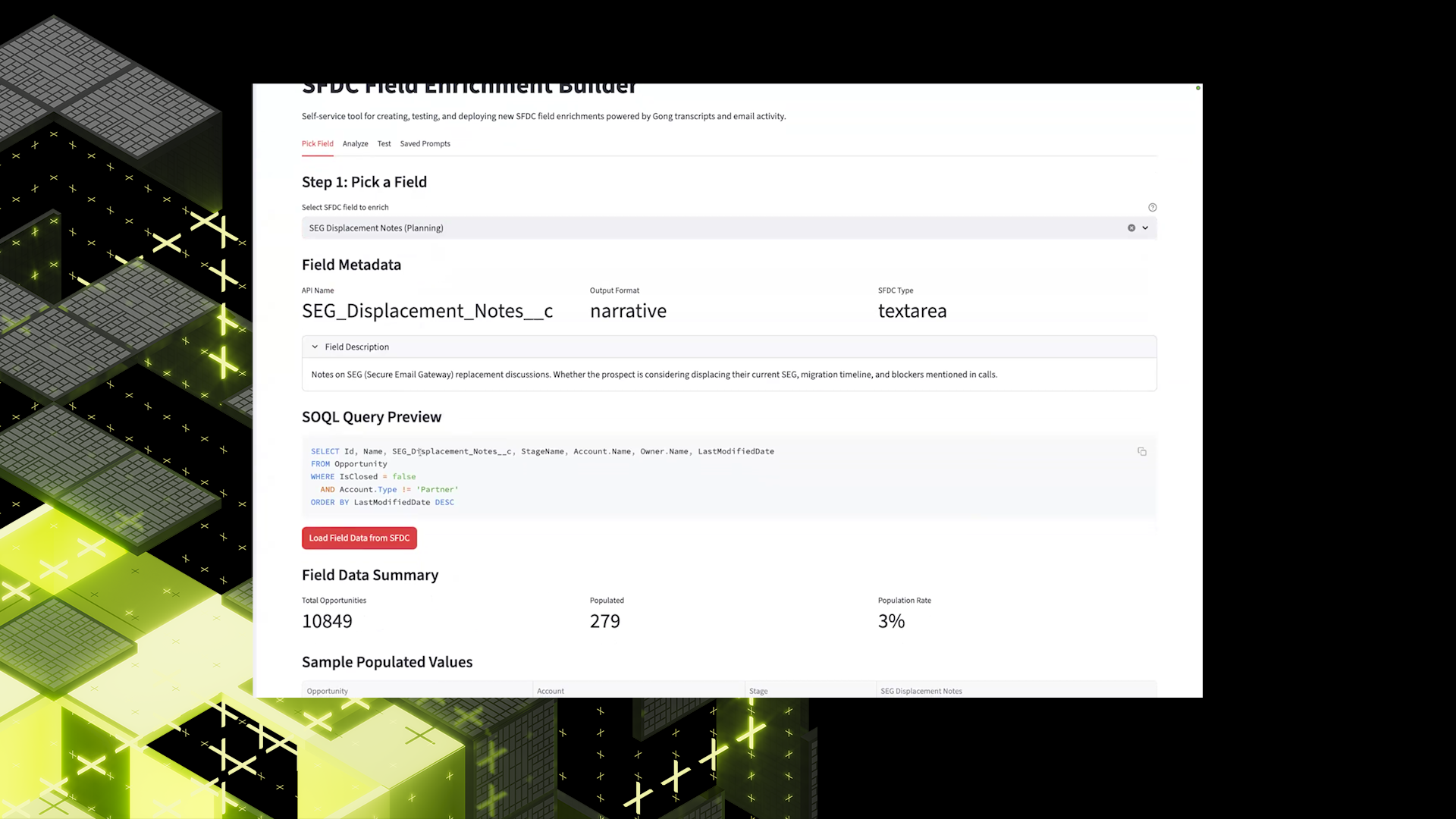Click the population rate 3%

click(x=891, y=621)
